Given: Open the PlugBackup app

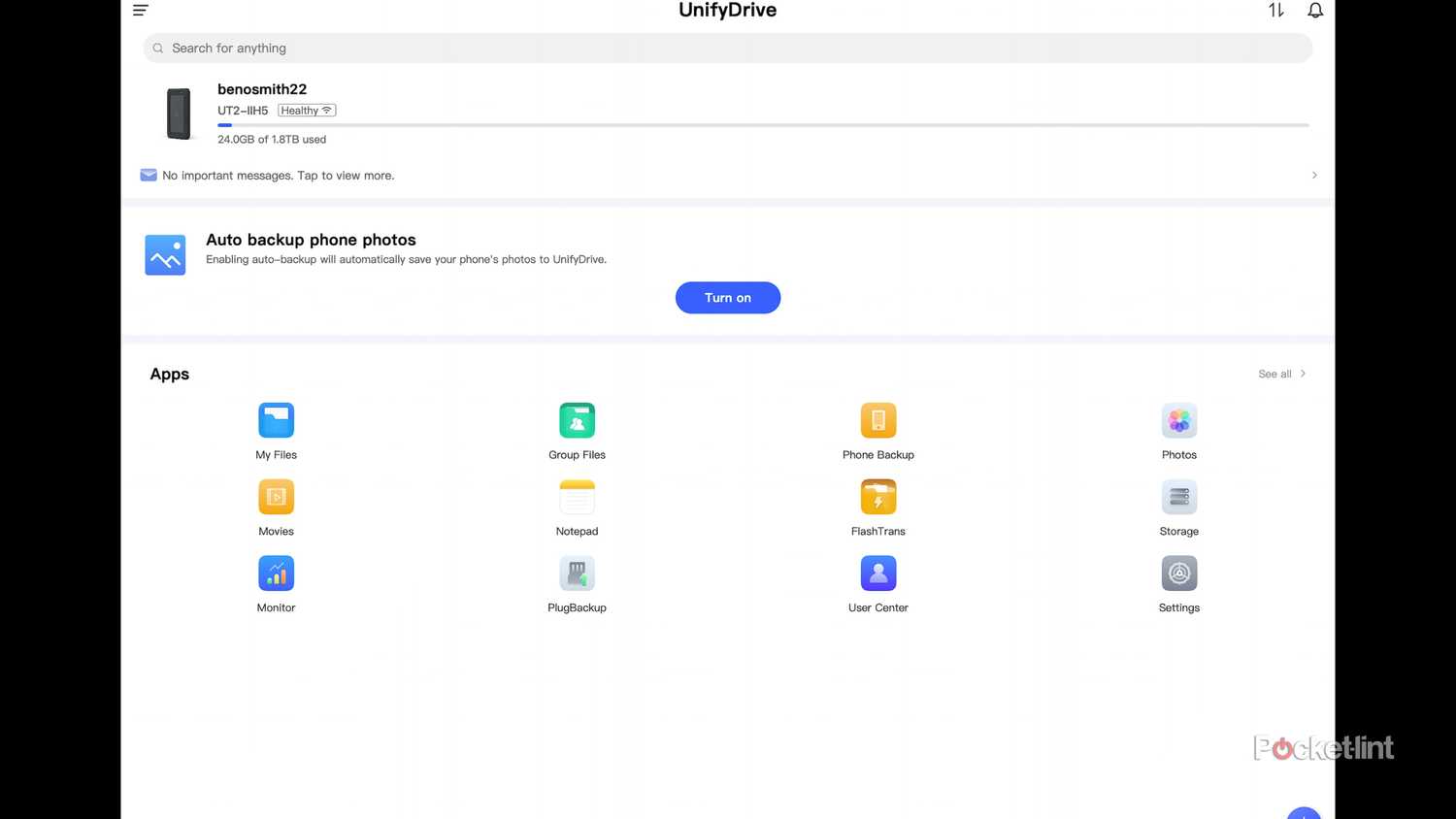Looking at the screenshot, I should click(x=577, y=574).
